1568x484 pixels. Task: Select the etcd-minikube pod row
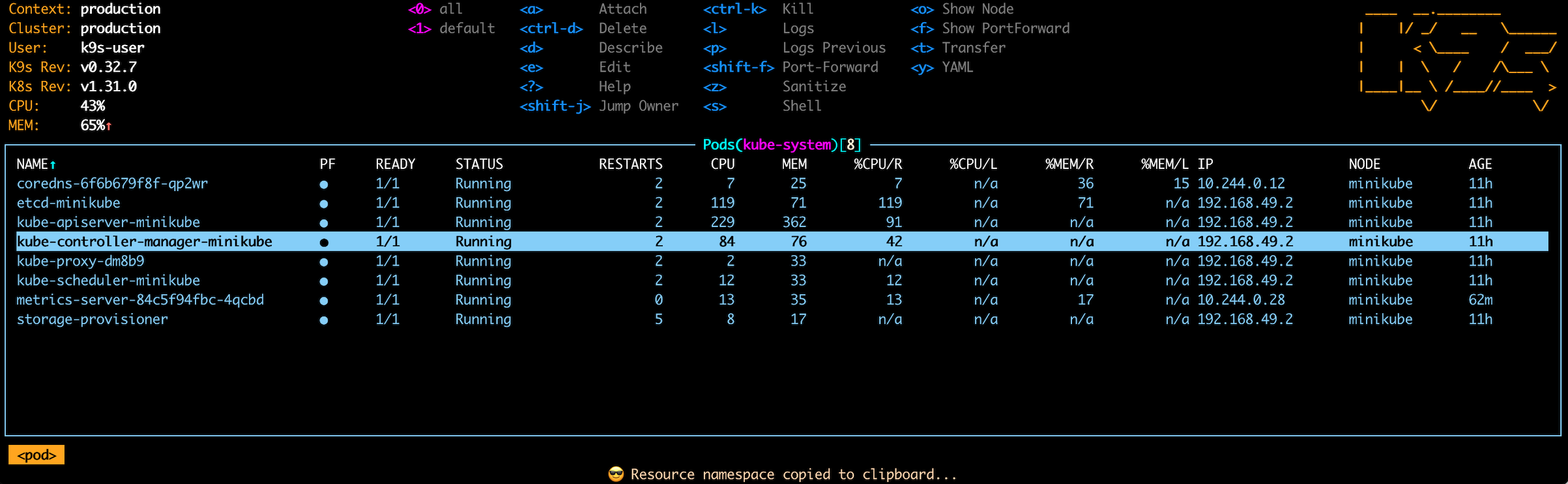pyautogui.click(x=782, y=203)
